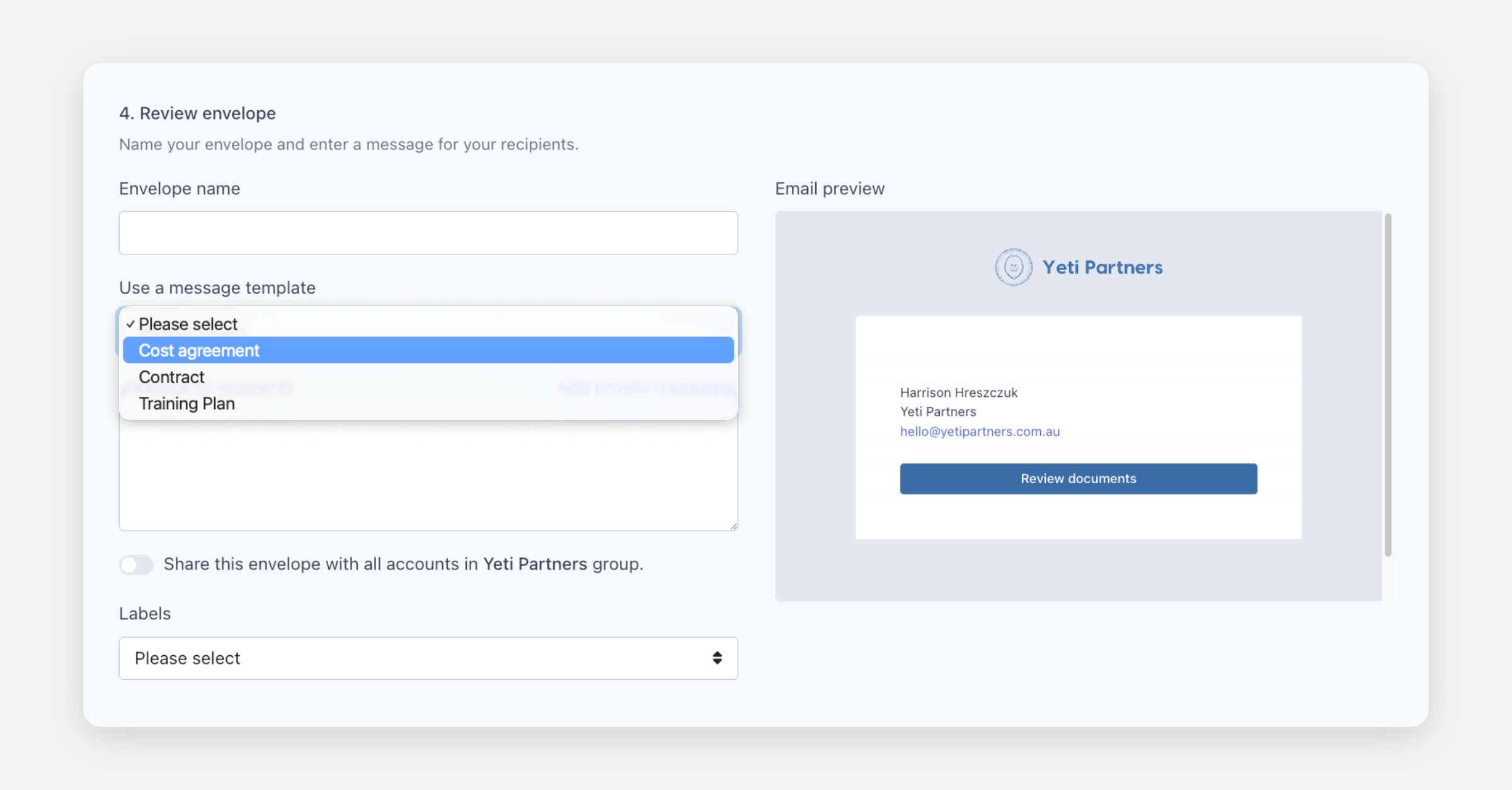Viewport: 1512px width, 790px height.
Task: Toggle sharing with Yeti Partners group switch
Action: pos(136,564)
